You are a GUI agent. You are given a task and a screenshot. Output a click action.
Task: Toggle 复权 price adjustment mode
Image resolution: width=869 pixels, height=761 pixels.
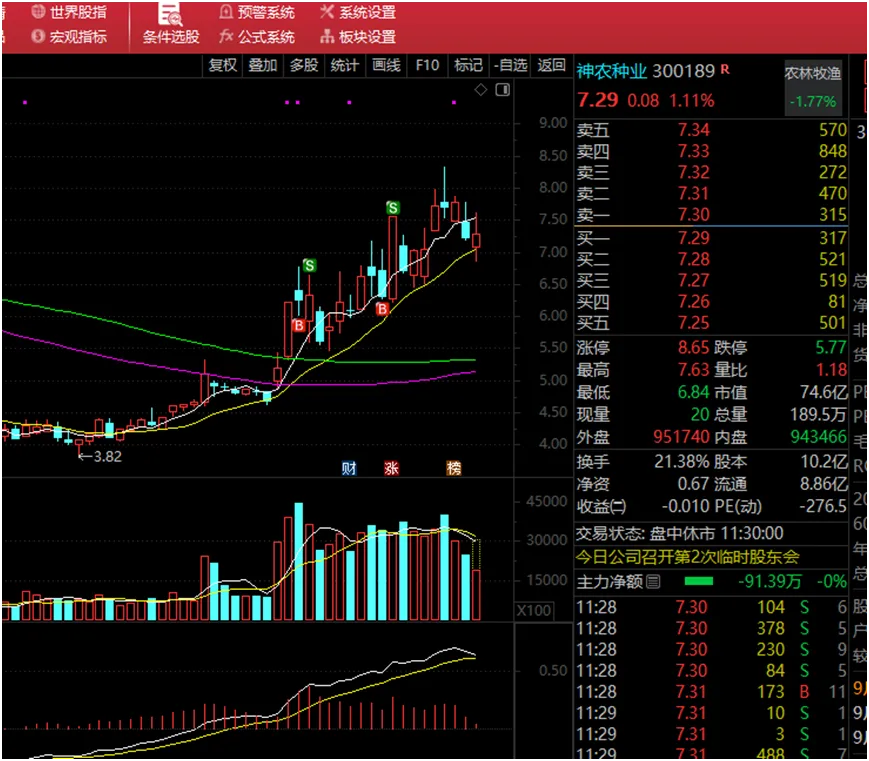tap(222, 65)
